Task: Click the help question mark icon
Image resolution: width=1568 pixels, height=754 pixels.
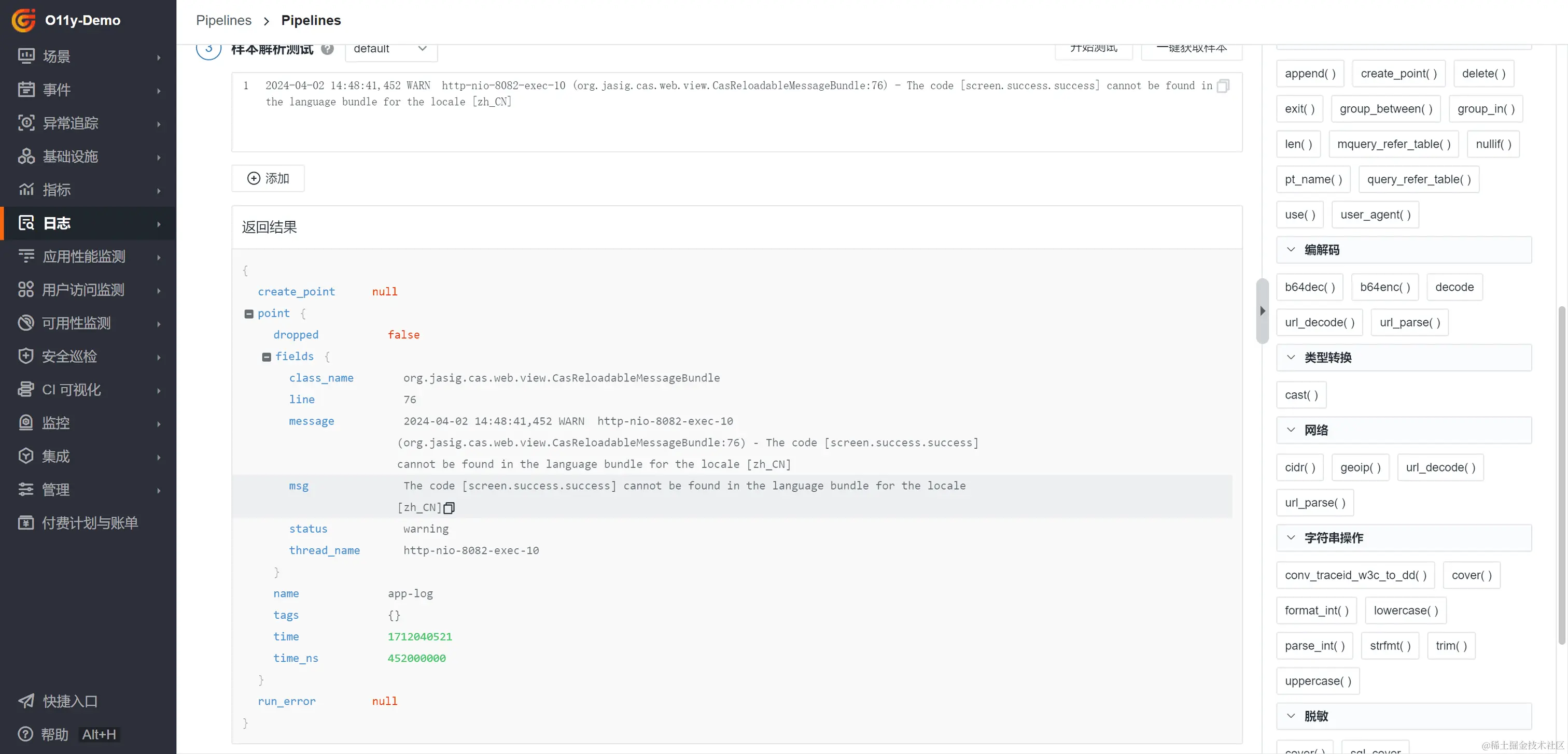Action: pos(328,49)
